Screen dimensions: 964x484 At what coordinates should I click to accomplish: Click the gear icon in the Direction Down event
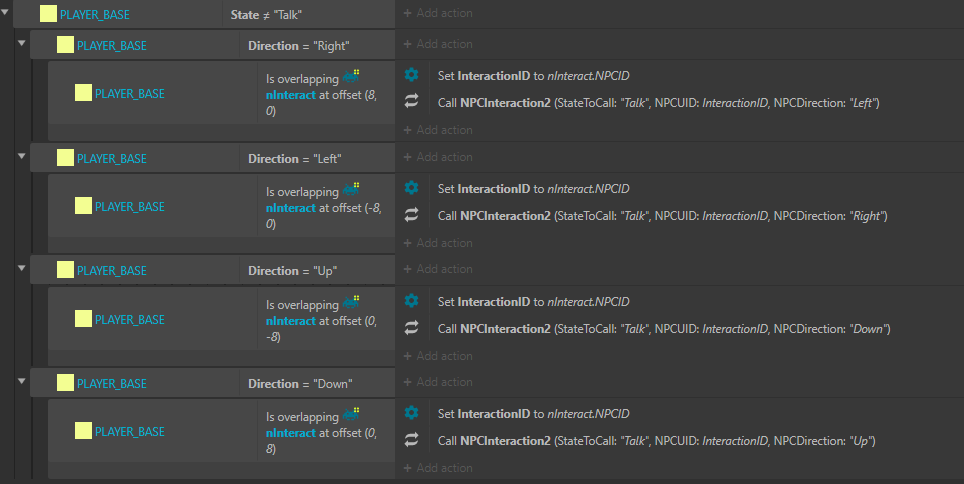point(411,413)
